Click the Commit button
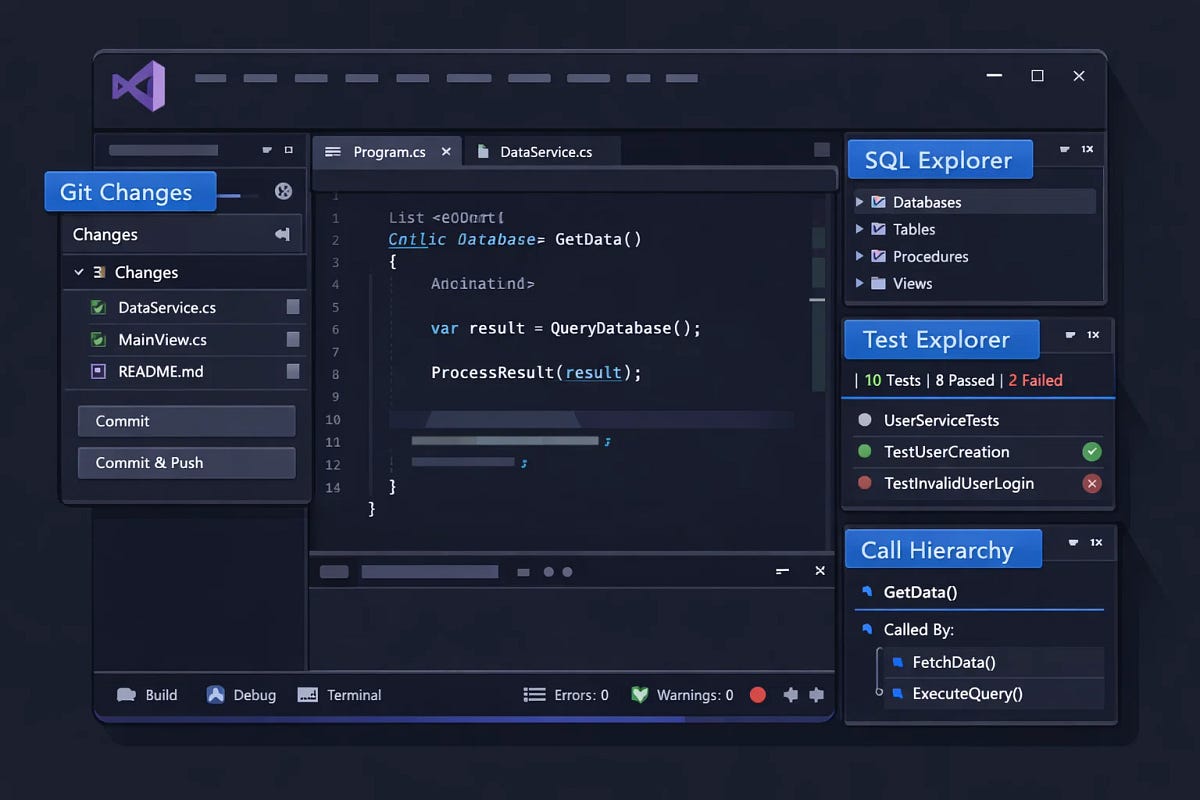The width and height of the screenshot is (1200, 800). pyautogui.click(x=186, y=421)
